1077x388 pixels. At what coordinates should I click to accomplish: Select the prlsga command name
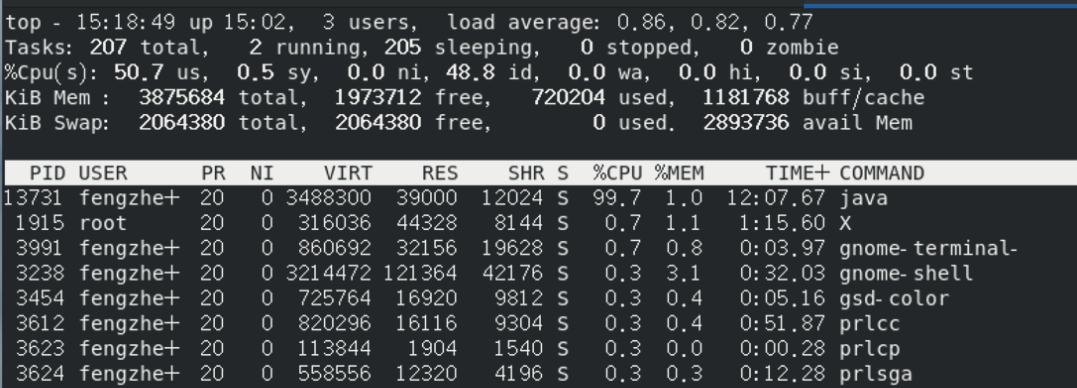(x=876, y=374)
